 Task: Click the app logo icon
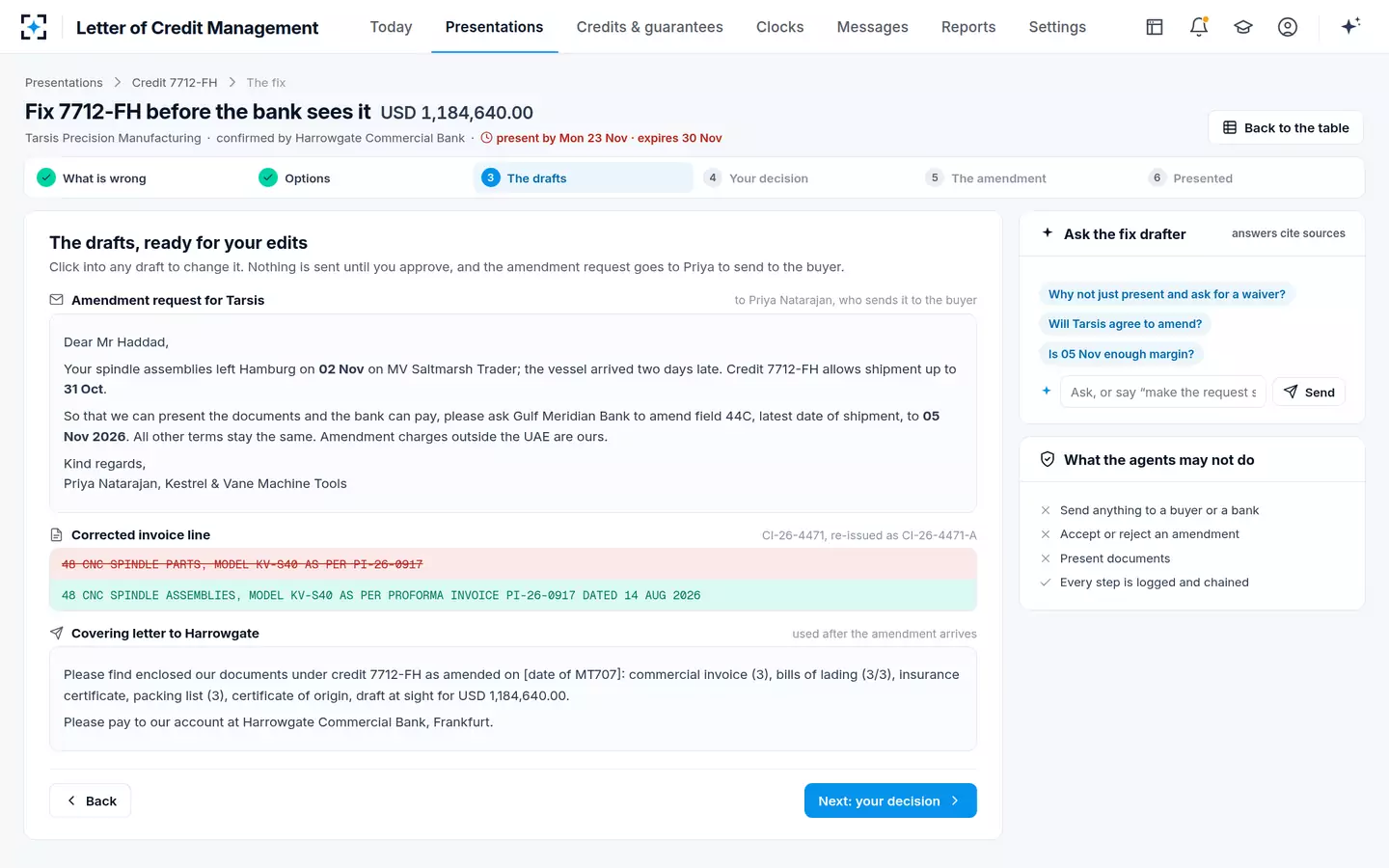coord(34,27)
